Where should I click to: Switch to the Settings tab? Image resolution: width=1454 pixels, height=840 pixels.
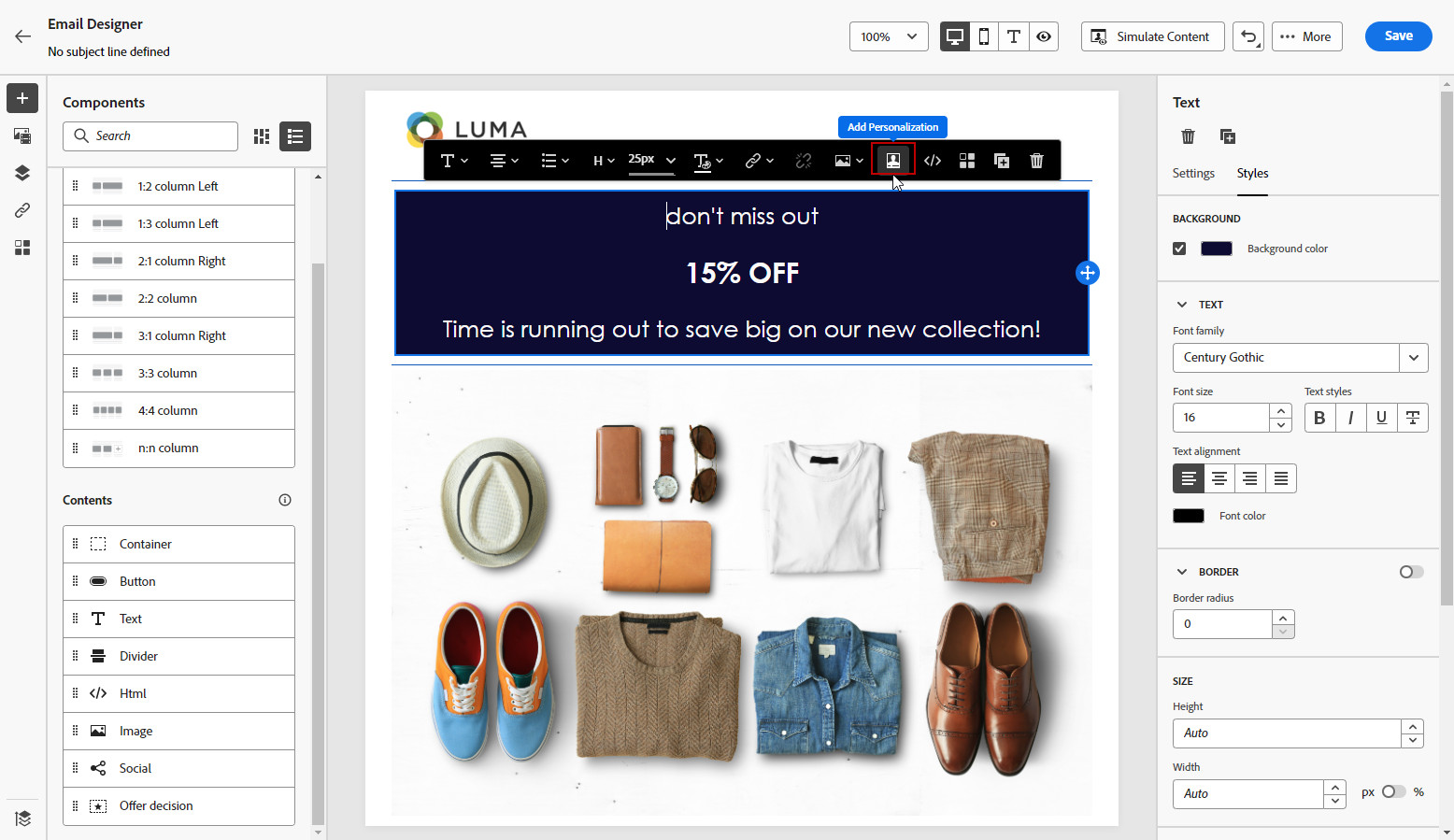click(1193, 173)
